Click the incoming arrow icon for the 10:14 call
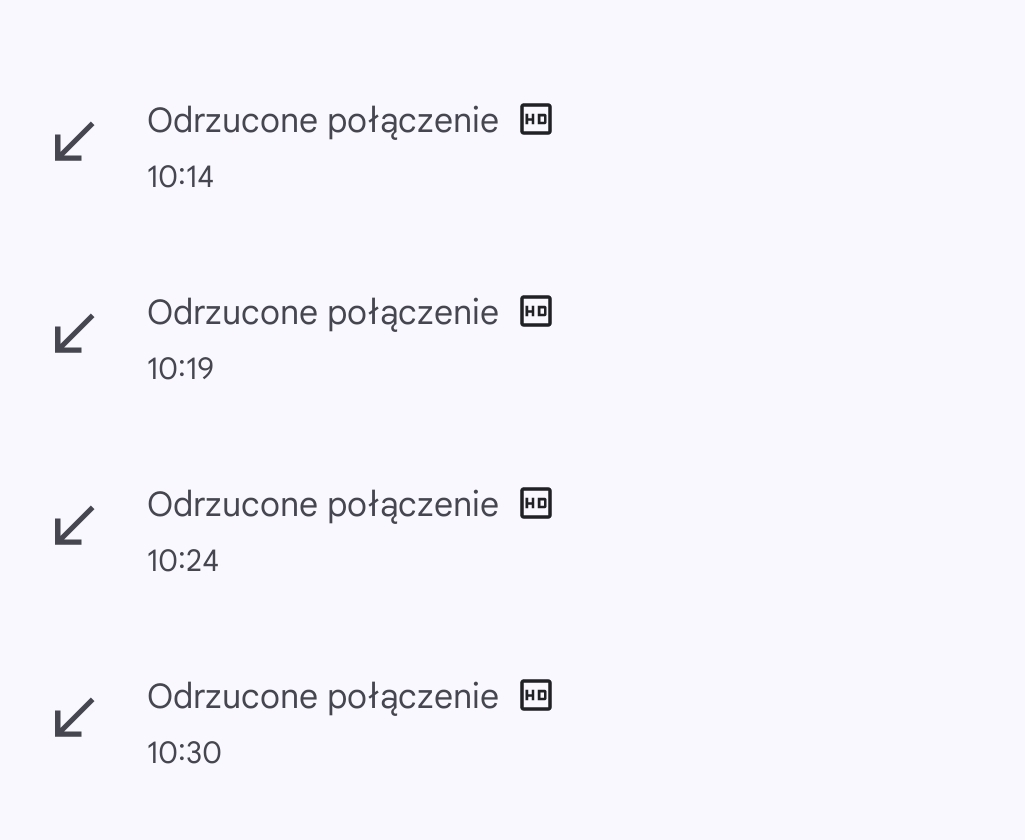Viewport: 1025px width, 840px height. tap(74, 141)
